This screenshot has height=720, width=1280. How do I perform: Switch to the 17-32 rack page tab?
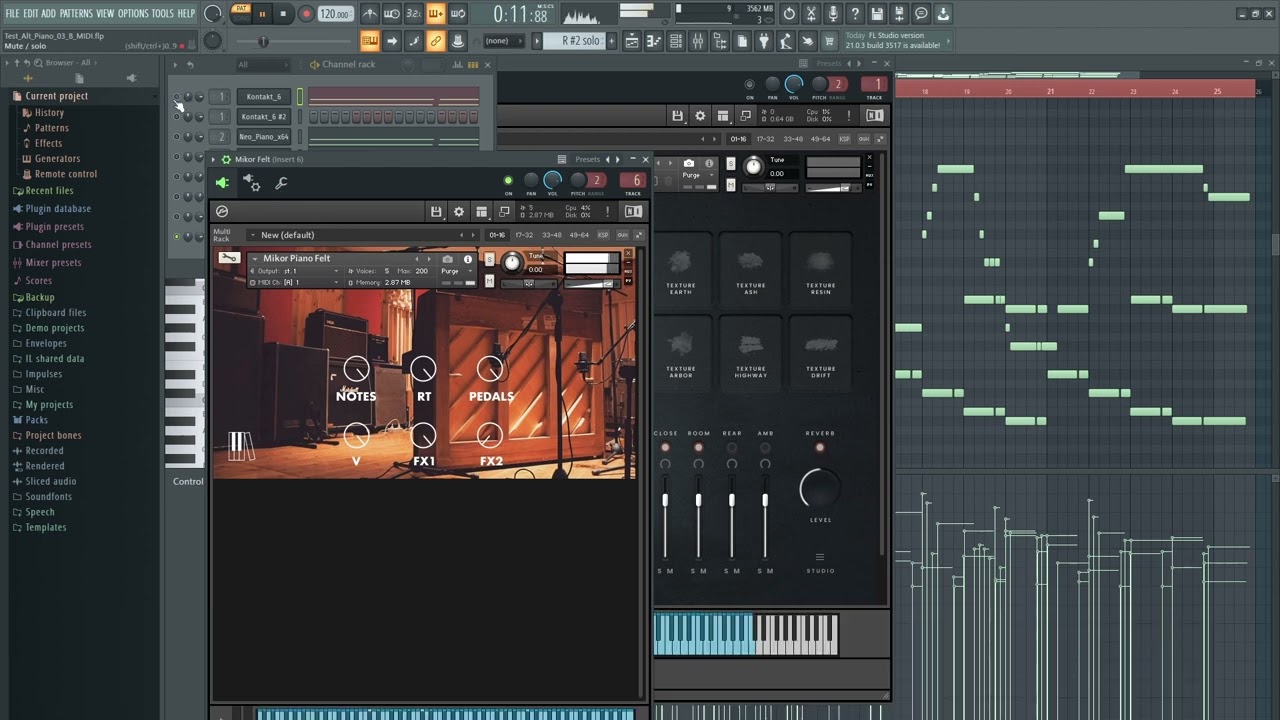[x=524, y=235]
